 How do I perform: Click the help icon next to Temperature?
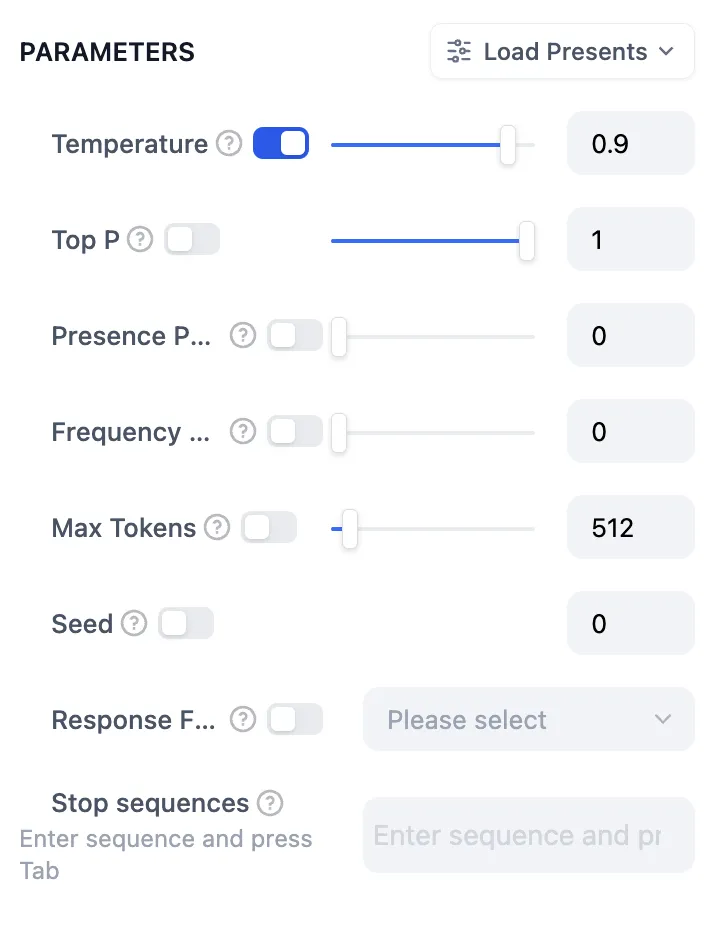230,144
